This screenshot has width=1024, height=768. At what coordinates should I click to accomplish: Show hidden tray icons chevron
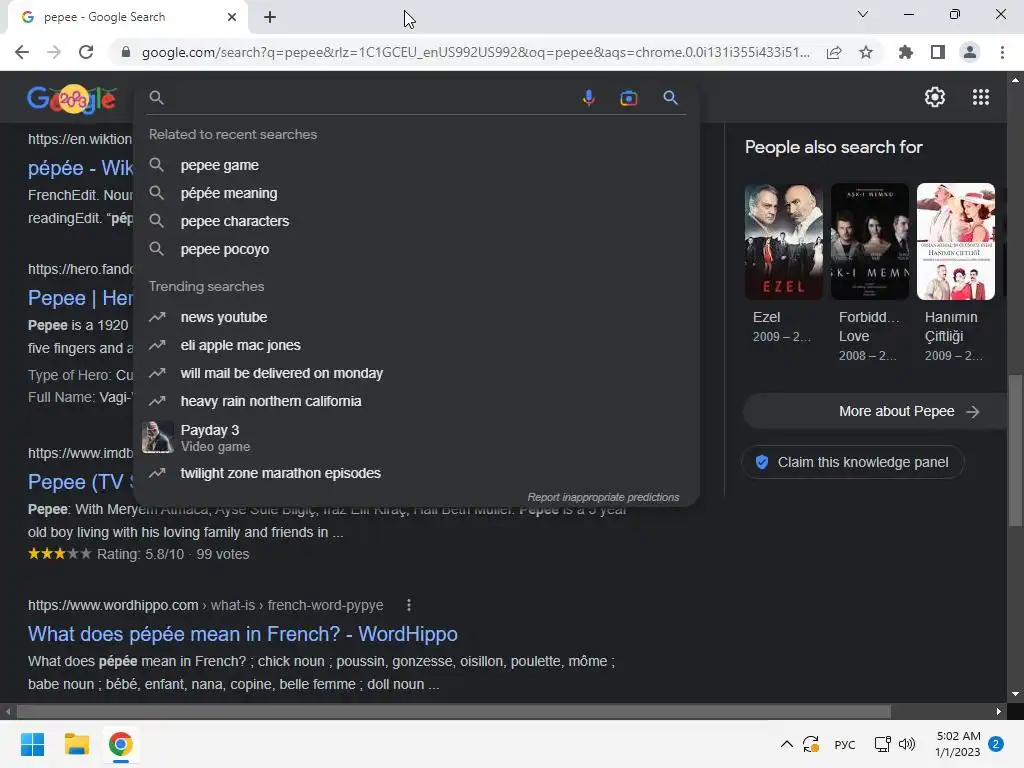(787, 744)
